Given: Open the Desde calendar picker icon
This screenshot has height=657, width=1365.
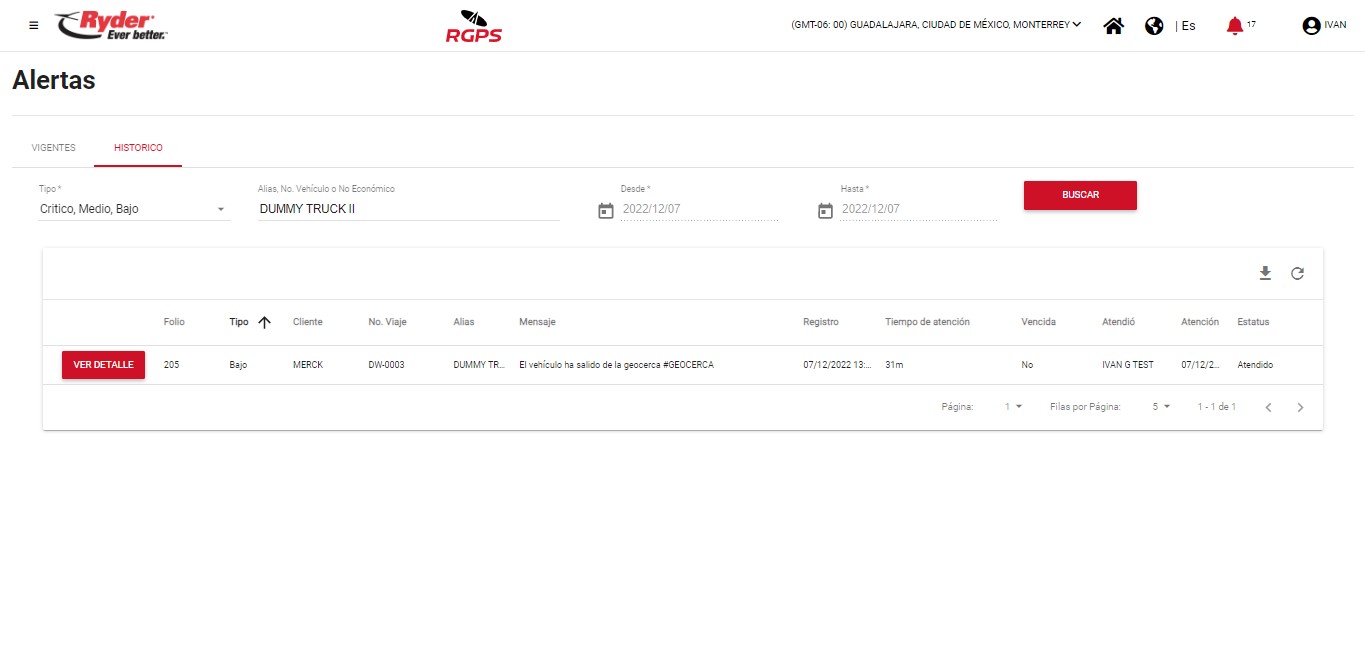Looking at the screenshot, I should pos(606,210).
